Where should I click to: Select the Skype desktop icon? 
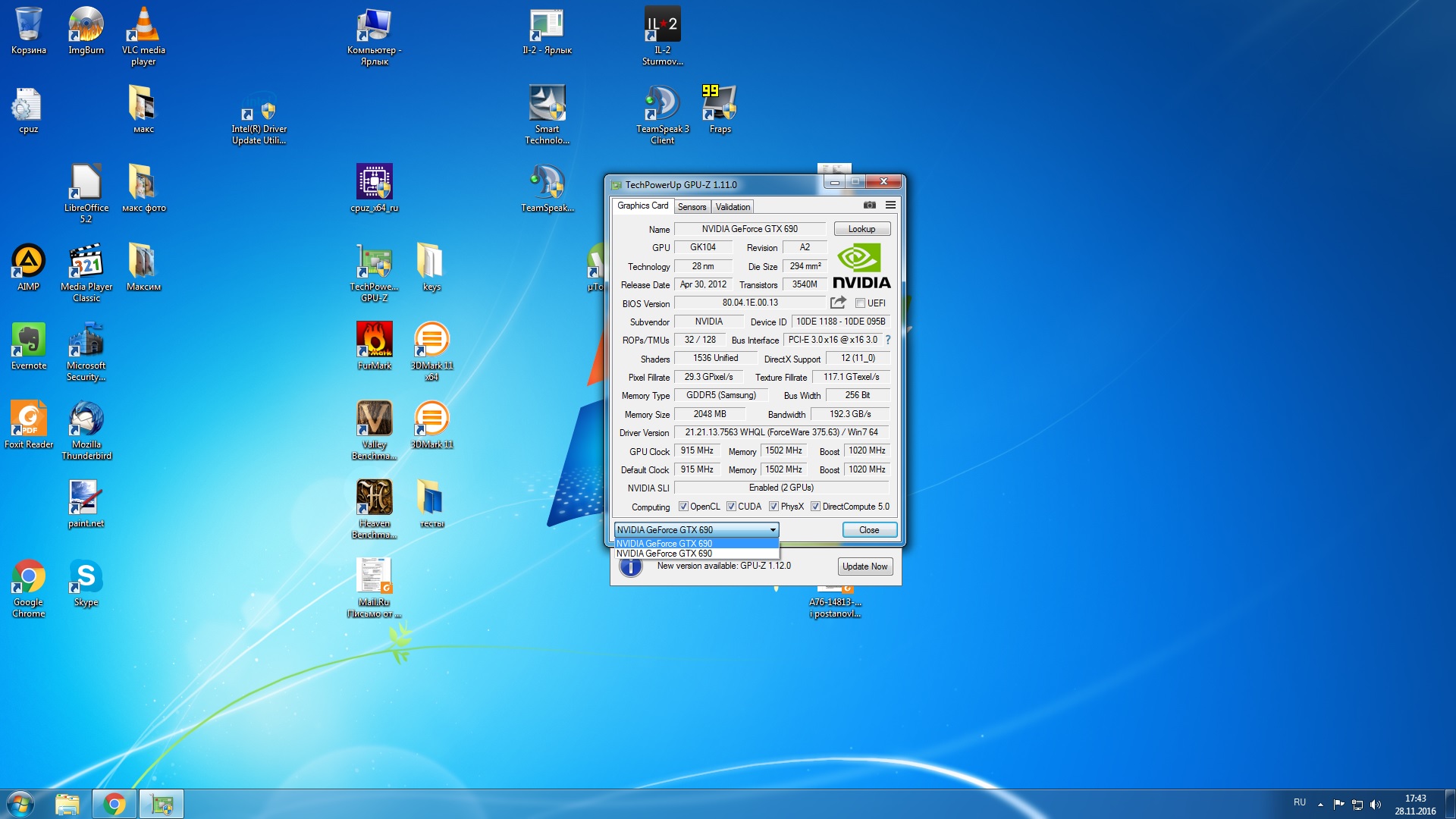[x=86, y=582]
